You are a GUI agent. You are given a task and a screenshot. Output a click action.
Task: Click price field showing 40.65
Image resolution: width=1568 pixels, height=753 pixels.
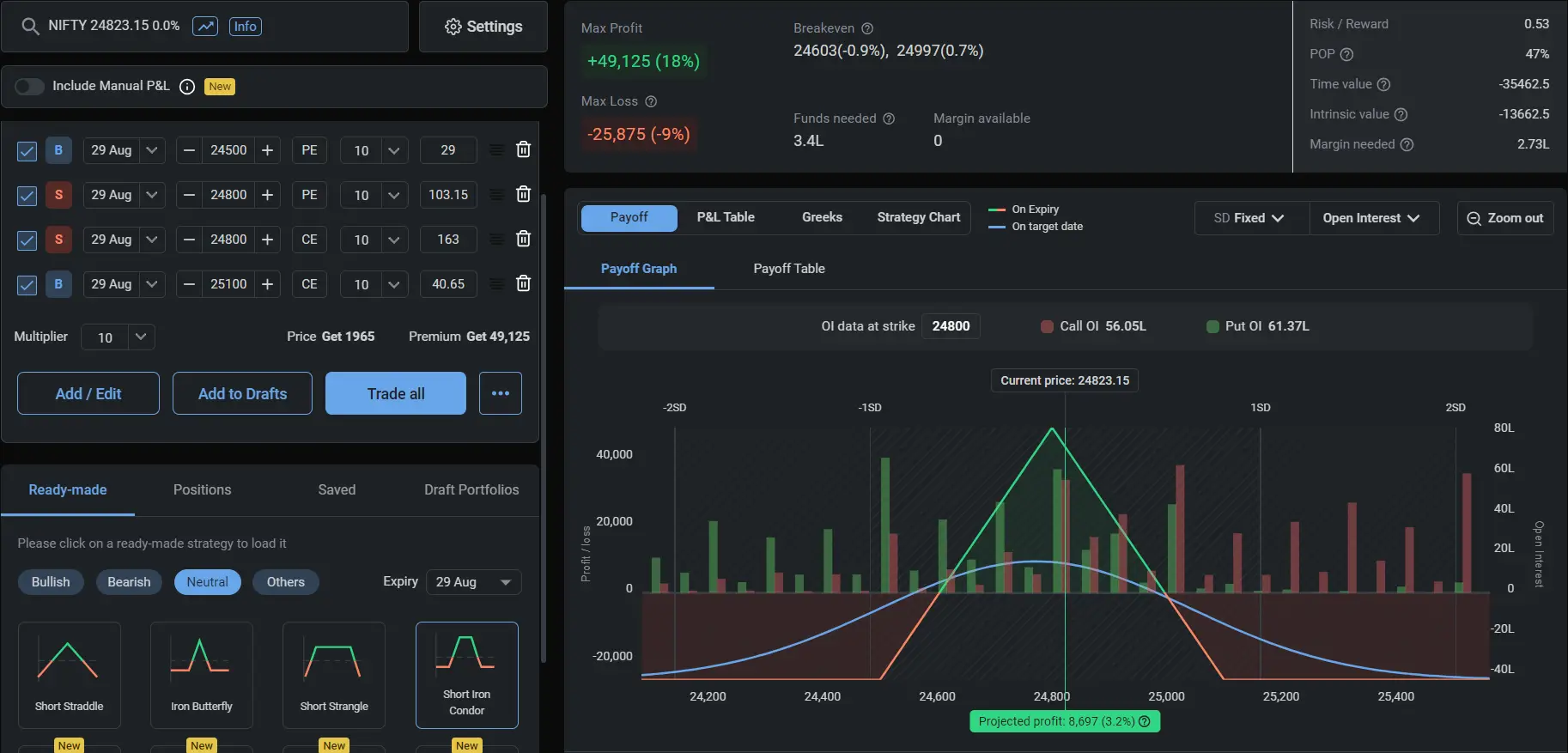point(448,284)
